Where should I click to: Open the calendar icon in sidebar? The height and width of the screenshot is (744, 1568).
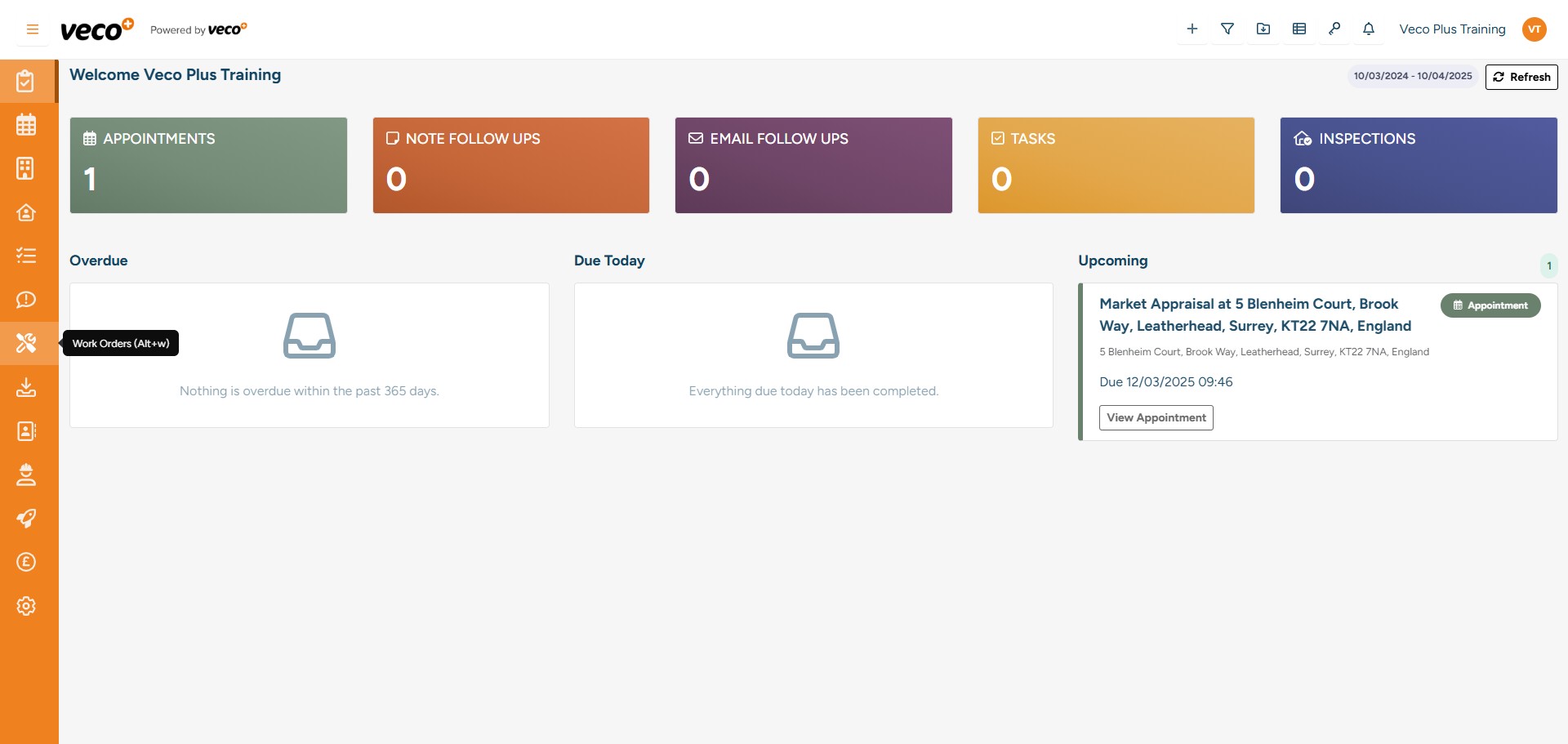click(26, 125)
